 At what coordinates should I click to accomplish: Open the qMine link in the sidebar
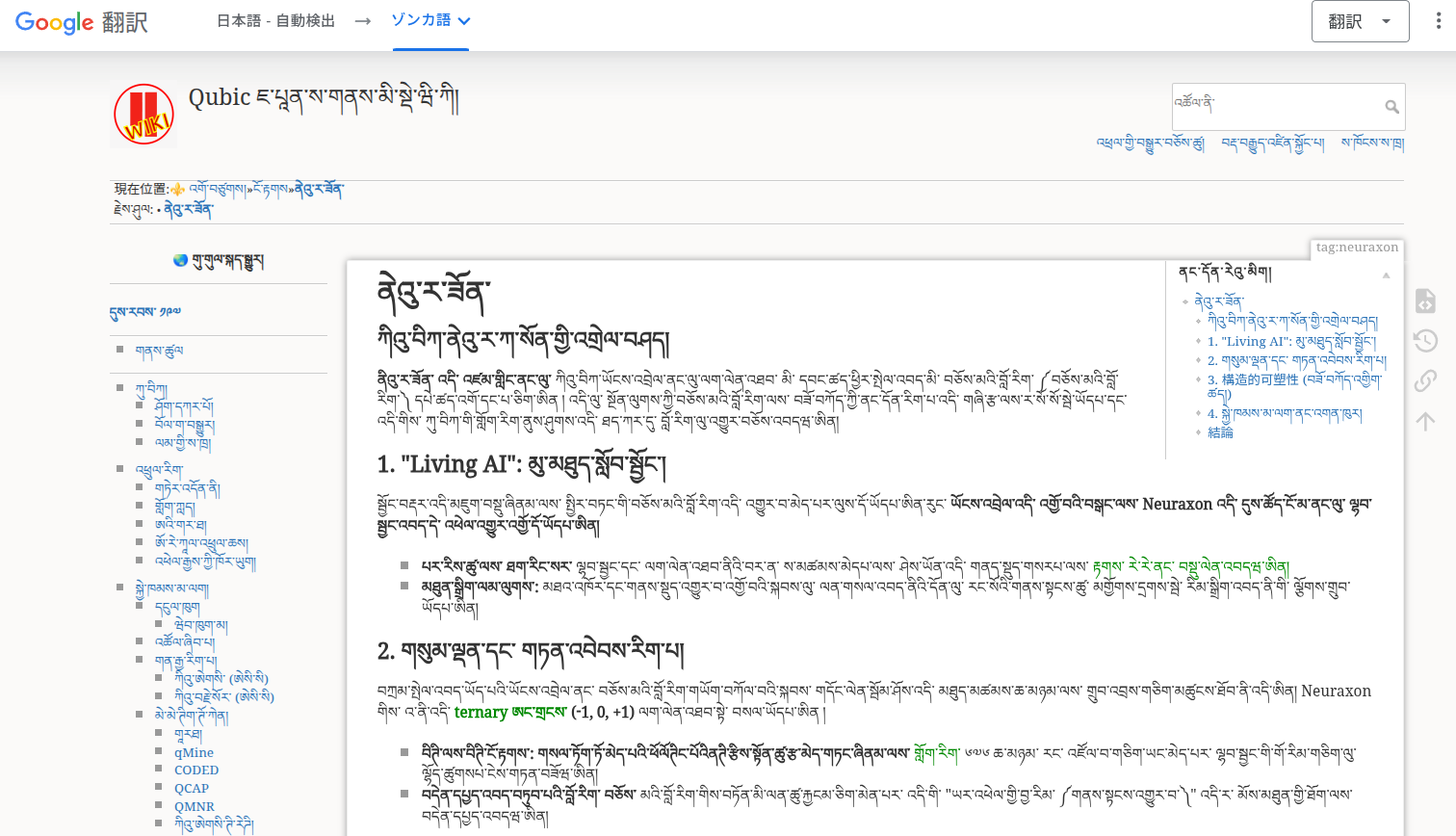pyautogui.click(x=194, y=753)
